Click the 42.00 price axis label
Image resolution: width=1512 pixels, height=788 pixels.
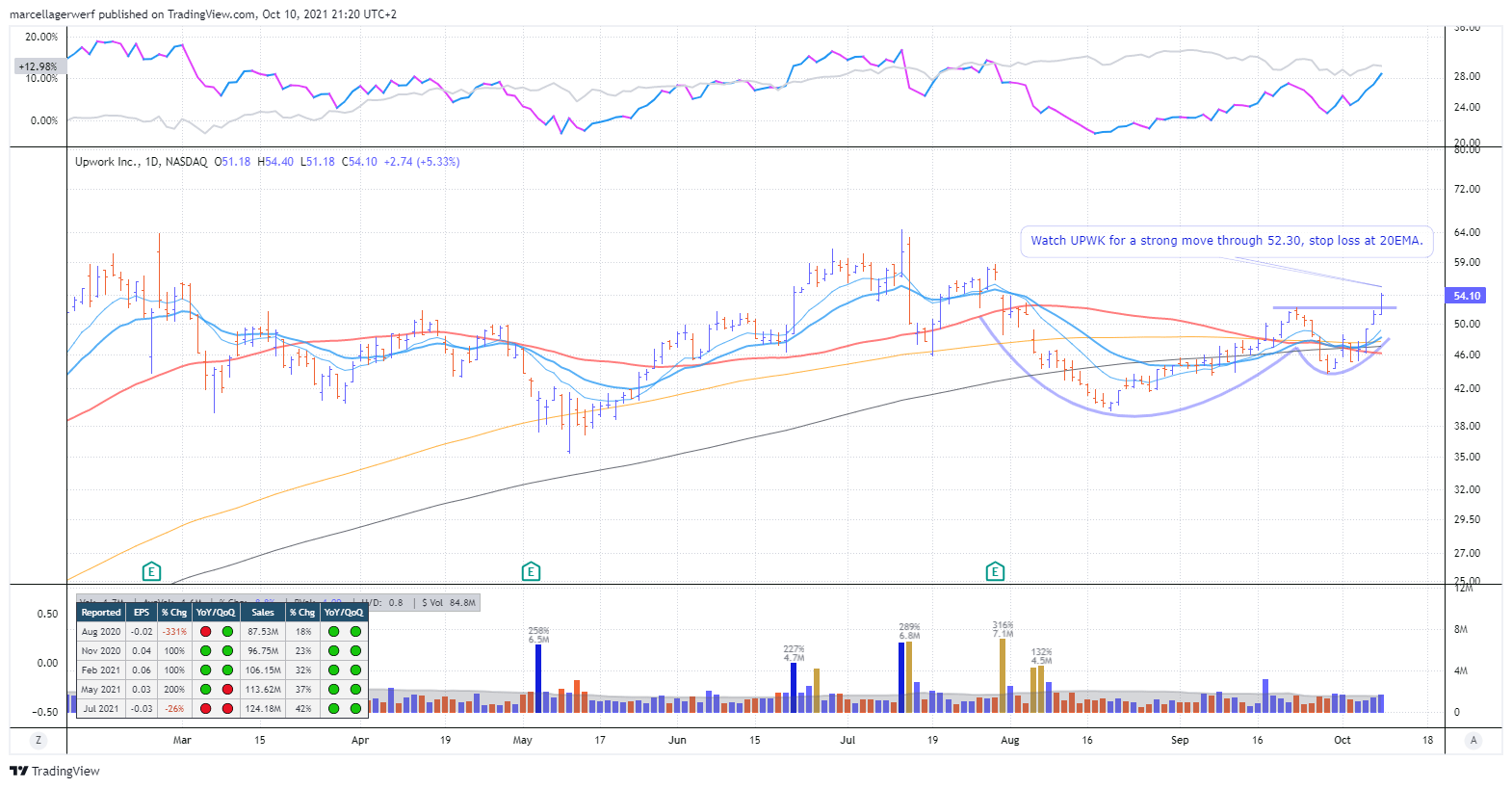pos(1467,389)
